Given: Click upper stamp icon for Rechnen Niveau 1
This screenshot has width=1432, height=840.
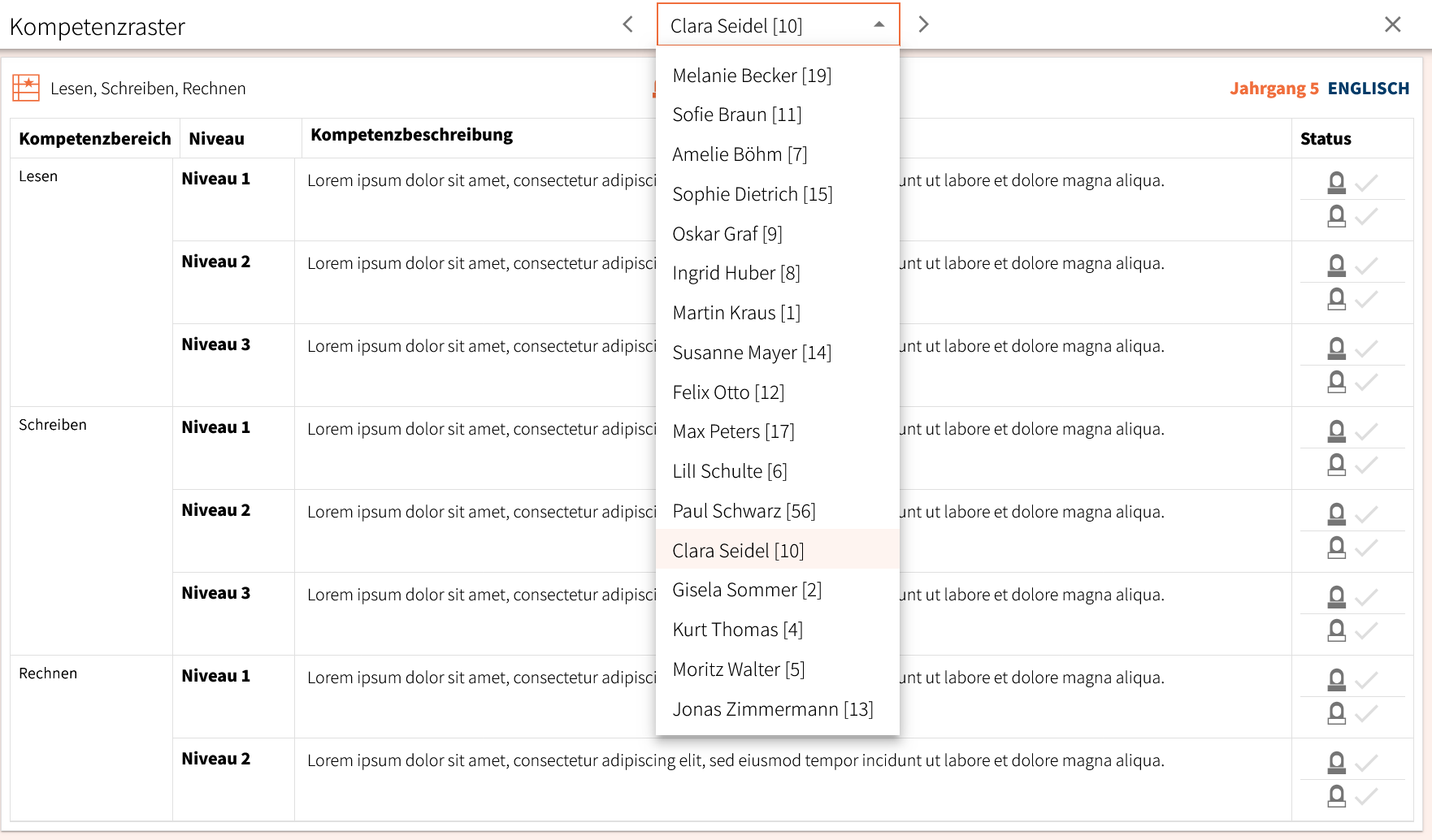Looking at the screenshot, I should pyautogui.click(x=1336, y=679).
